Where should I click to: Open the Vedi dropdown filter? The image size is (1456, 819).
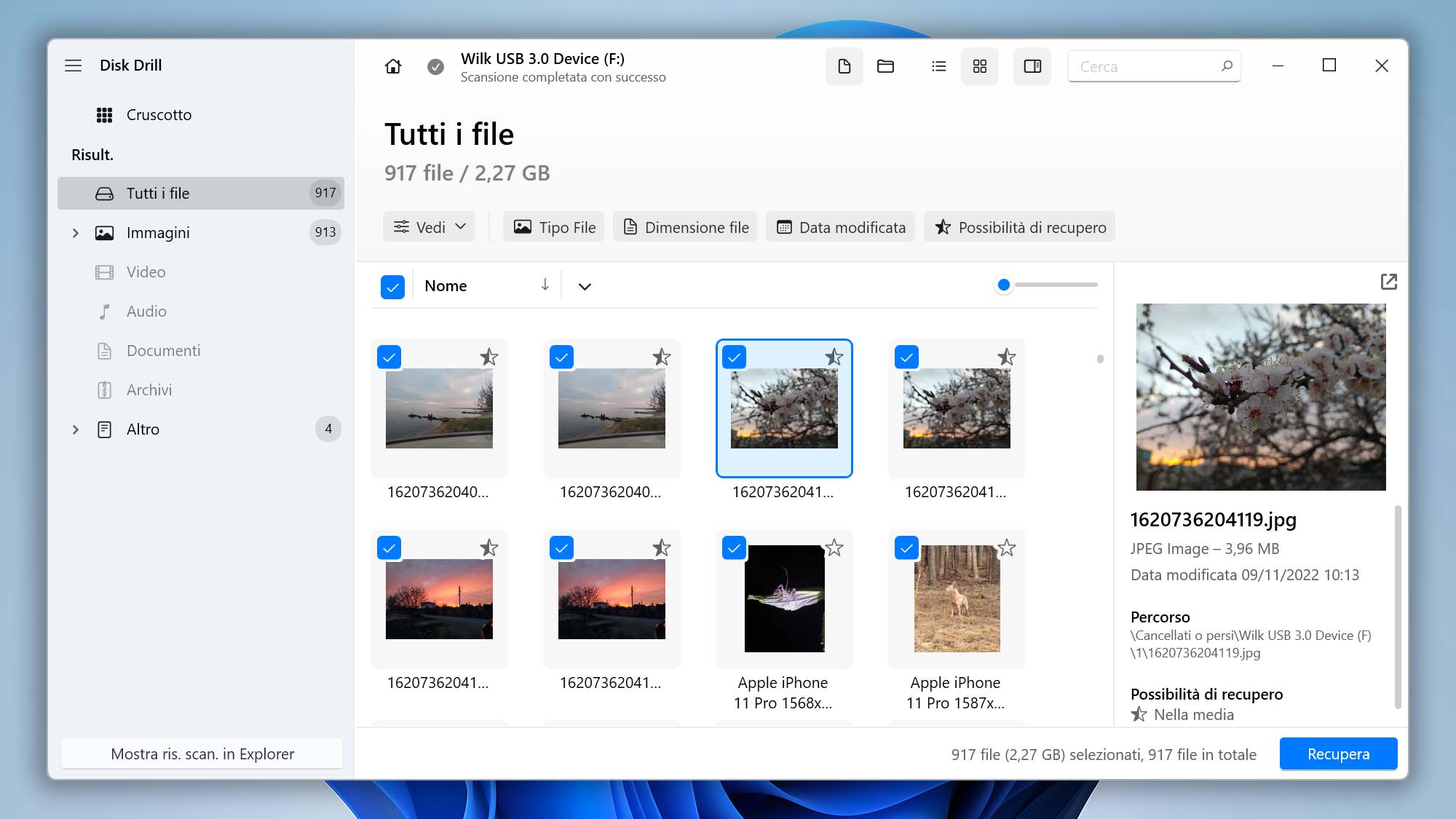coord(430,227)
